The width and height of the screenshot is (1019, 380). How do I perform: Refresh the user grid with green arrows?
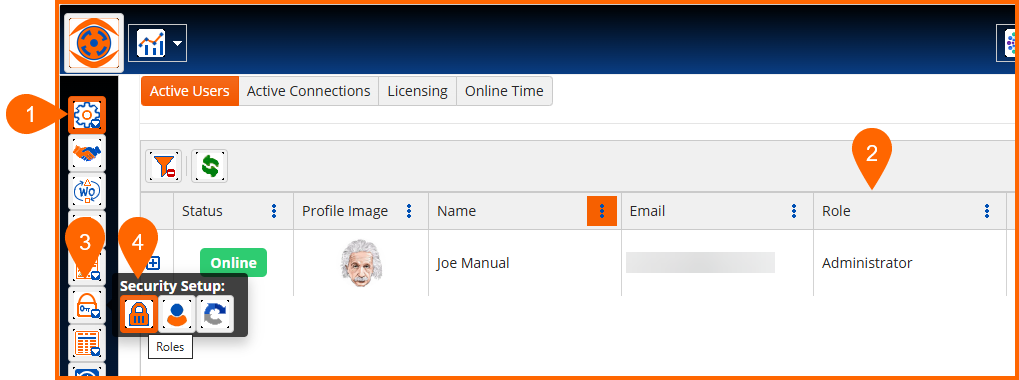click(209, 166)
